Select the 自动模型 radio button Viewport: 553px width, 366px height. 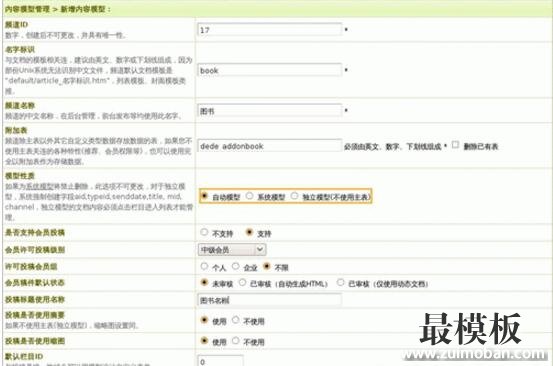click(x=204, y=196)
